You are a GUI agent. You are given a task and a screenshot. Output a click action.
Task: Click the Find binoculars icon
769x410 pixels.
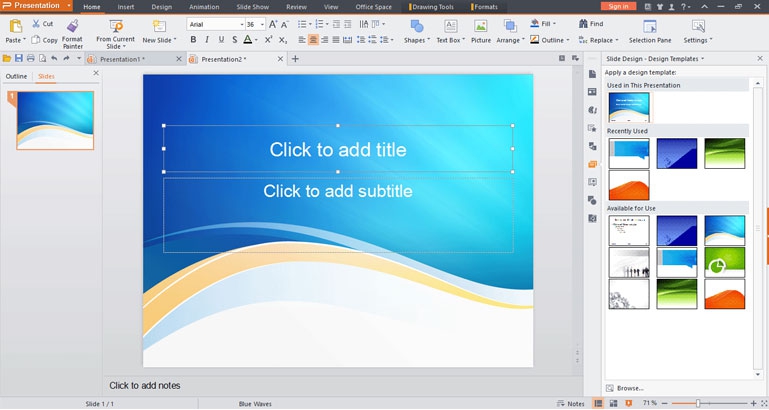(583, 24)
